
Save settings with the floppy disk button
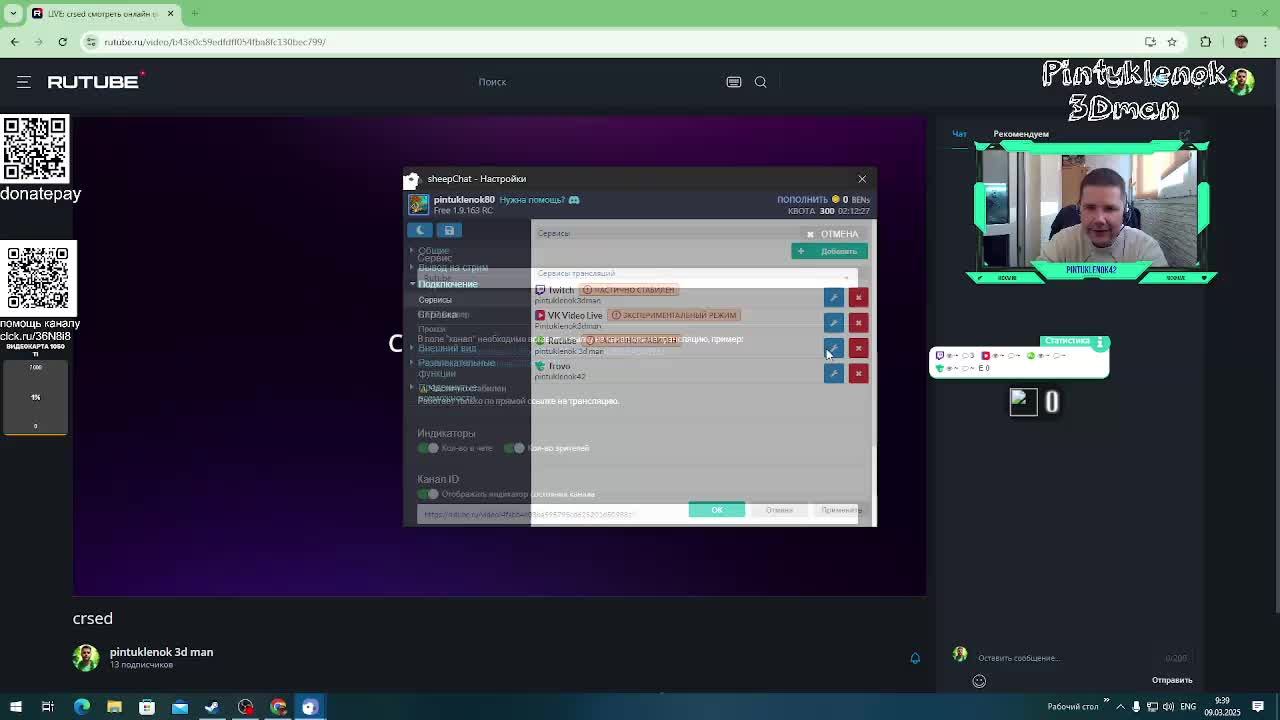pyautogui.click(x=449, y=230)
